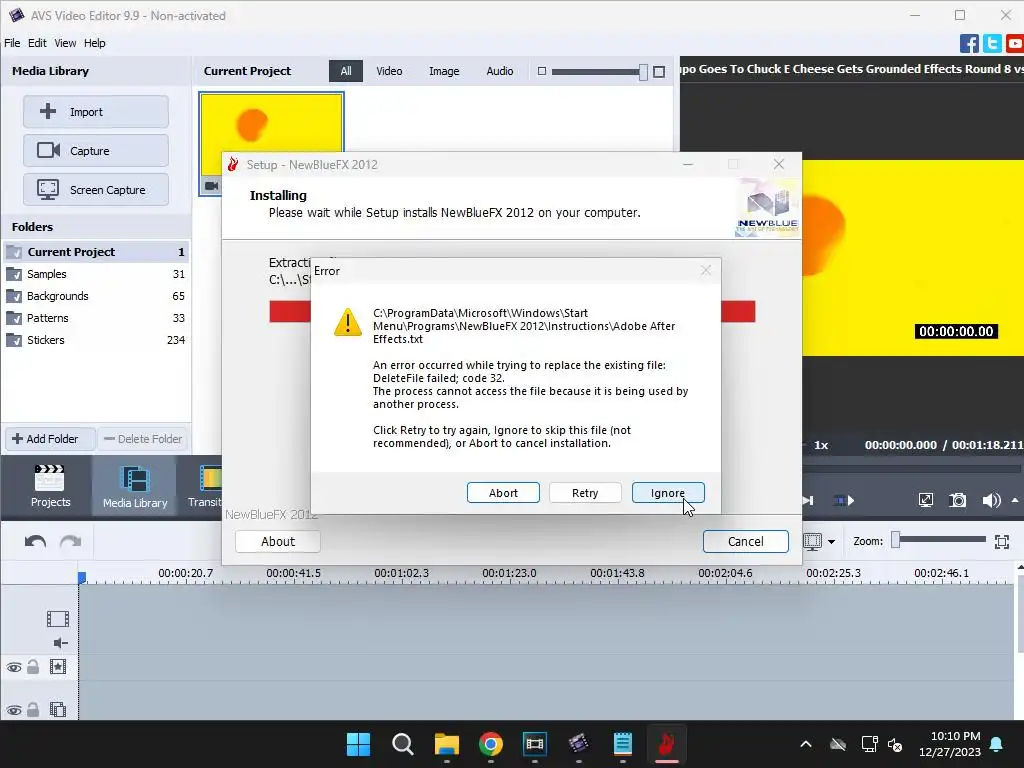This screenshot has width=1024, height=768.
Task: Click the Add Folder button
Action: pyautogui.click(x=50, y=439)
